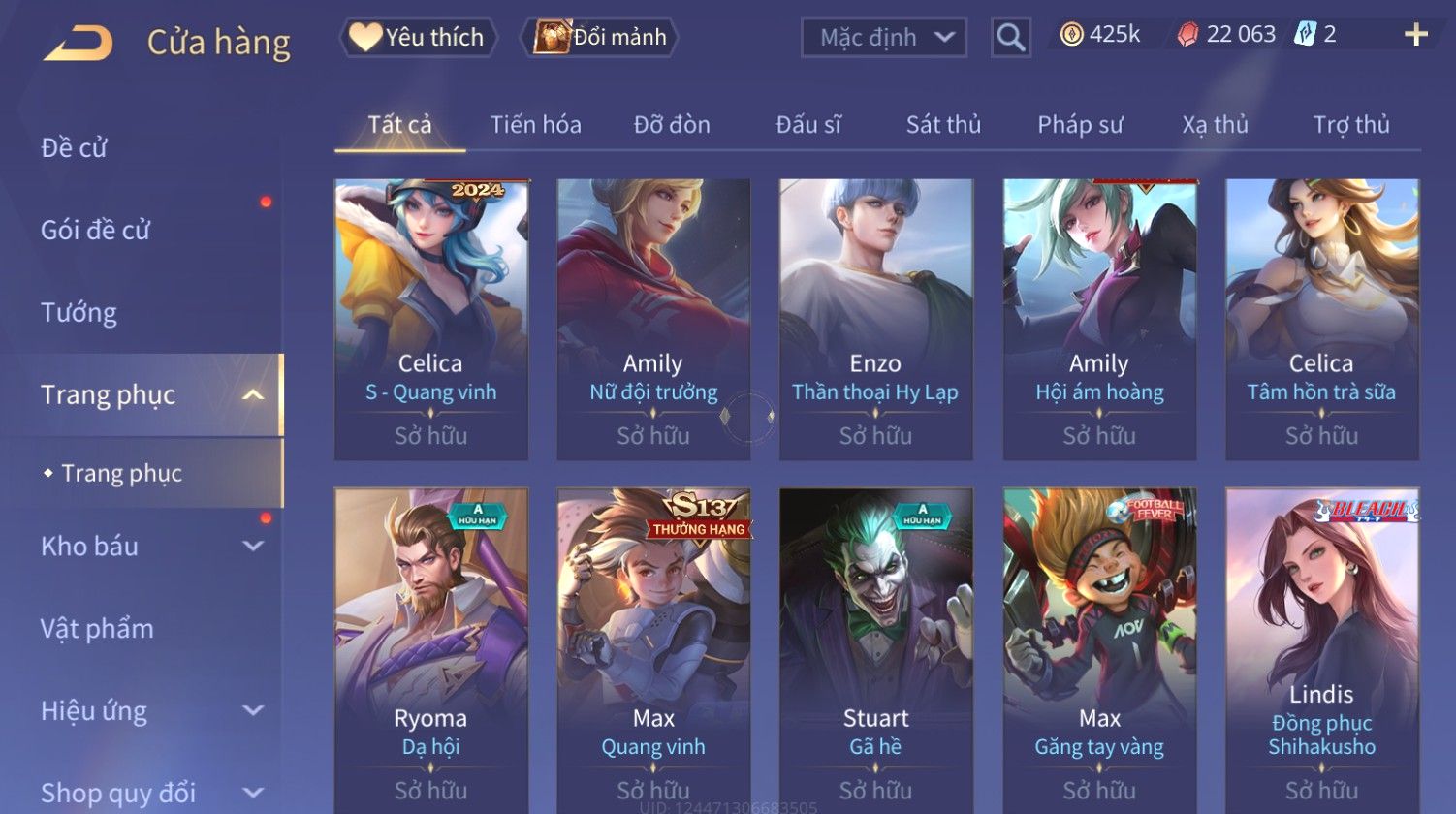This screenshot has width=1456, height=814.
Task: Open Đổi mảnh chest exchange button
Action: [599, 38]
